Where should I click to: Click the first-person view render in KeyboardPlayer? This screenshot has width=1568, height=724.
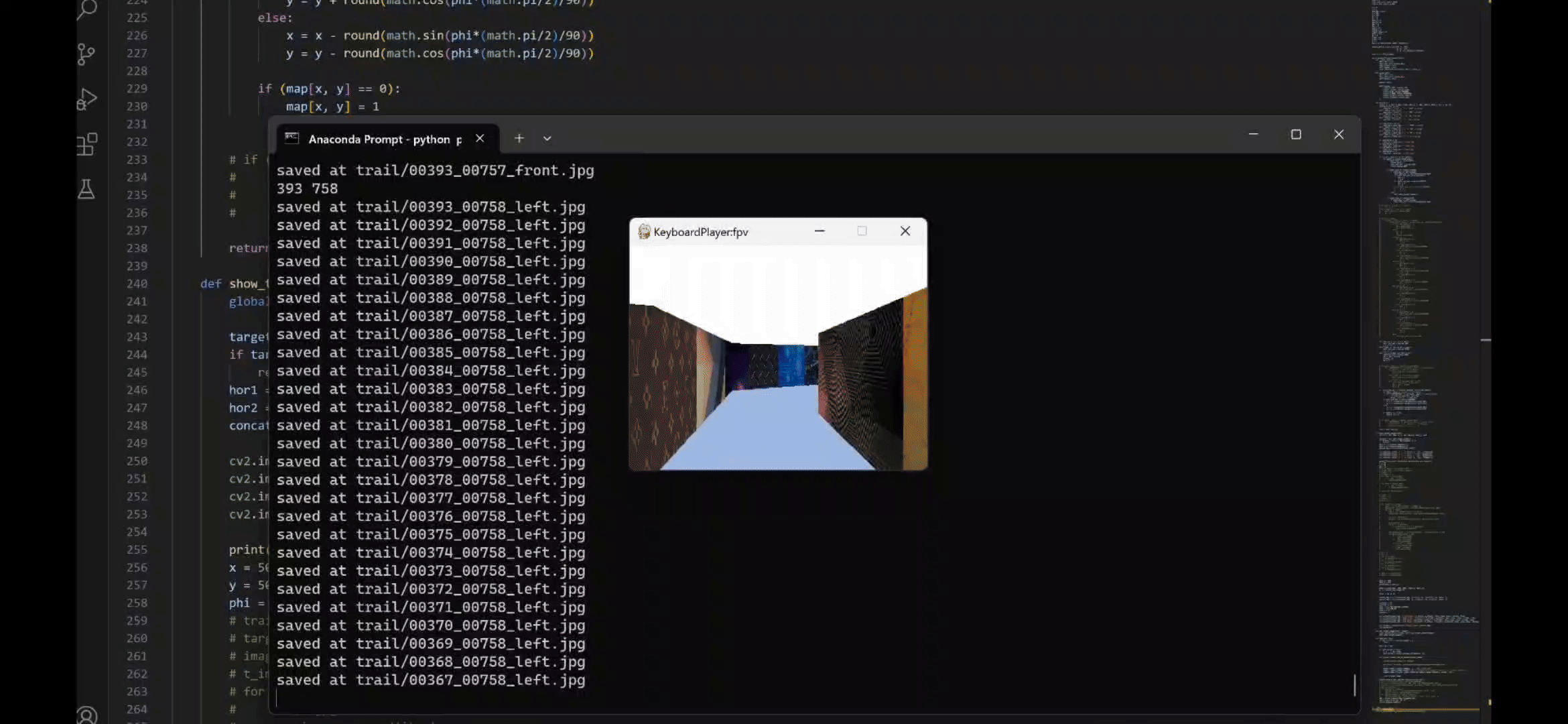click(778, 357)
